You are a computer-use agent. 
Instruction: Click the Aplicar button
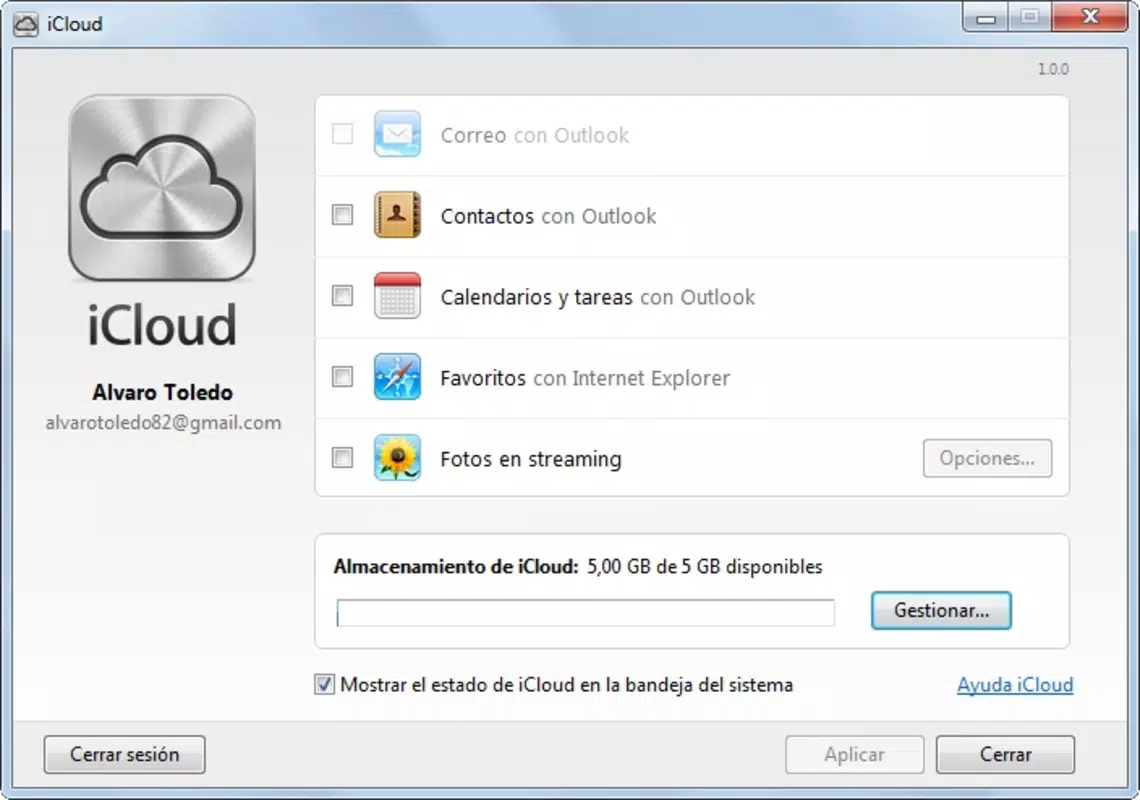pos(854,754)
